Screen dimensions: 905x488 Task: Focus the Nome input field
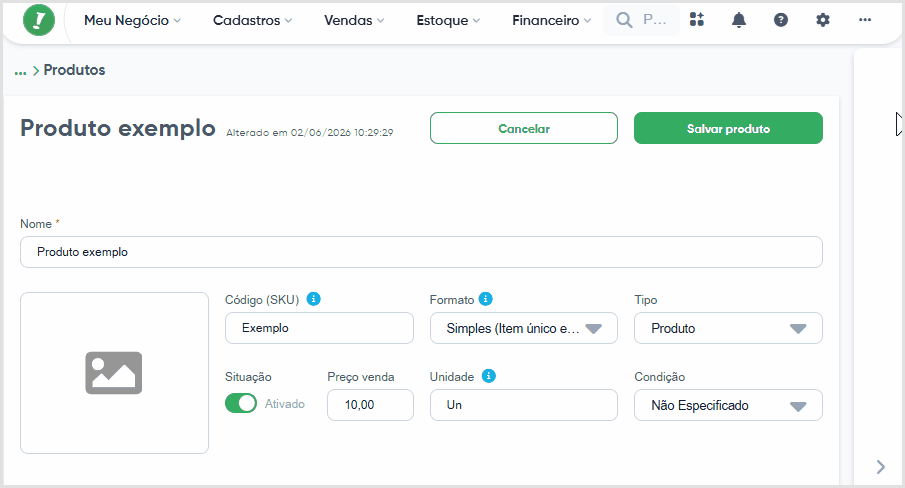(421, 252)
